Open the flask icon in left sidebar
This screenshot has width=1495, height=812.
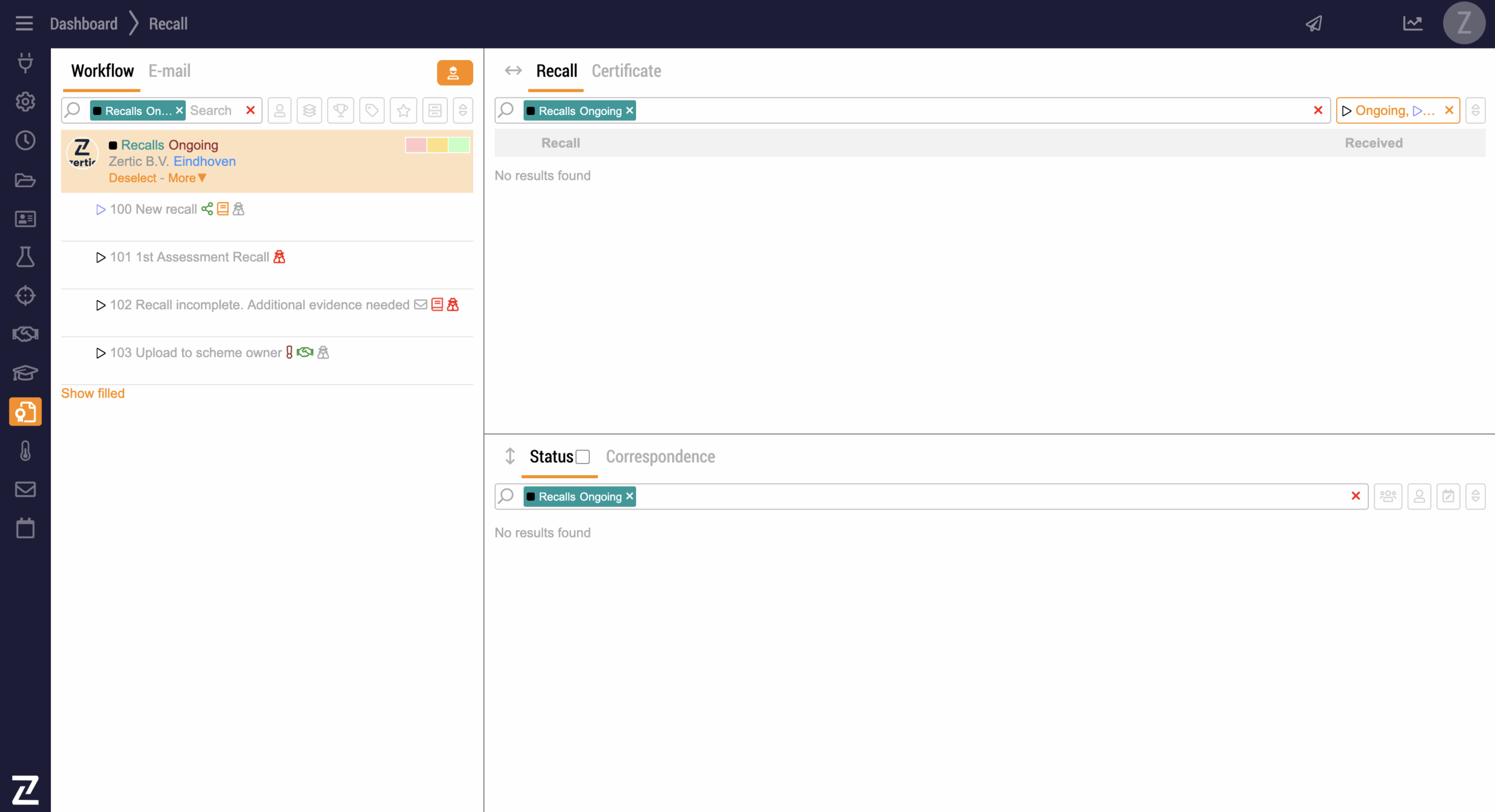pyautogui.click(x=25, y=257)
